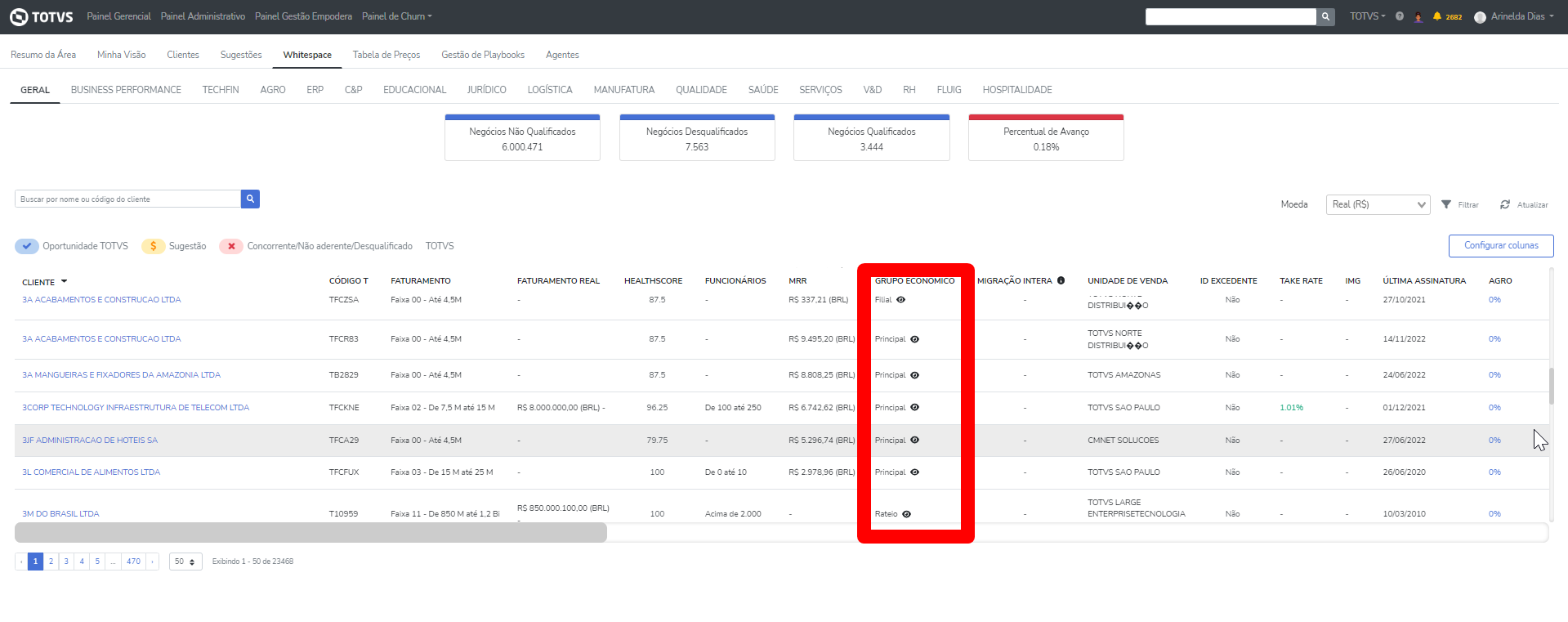Click the eye icon in the Filial row
The height and width of the screenshot is (622, 1568).
901,300
